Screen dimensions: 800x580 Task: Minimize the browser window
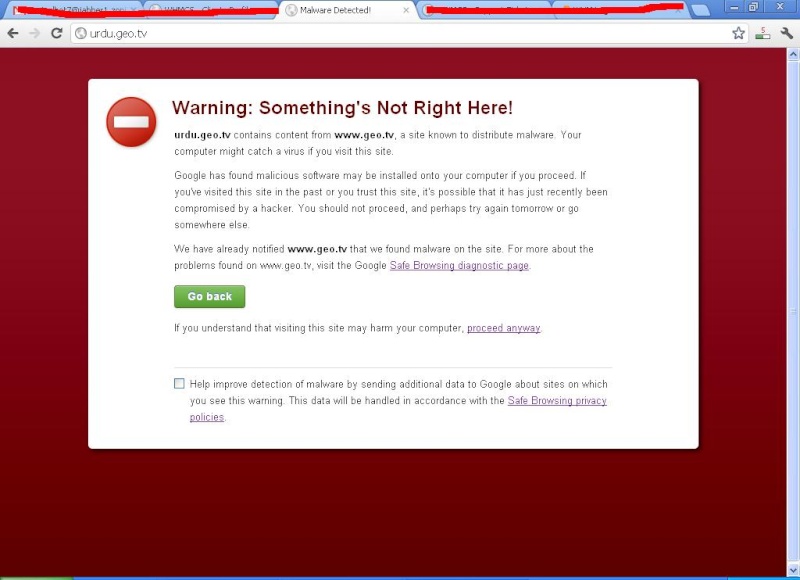[x=734, y=7]
